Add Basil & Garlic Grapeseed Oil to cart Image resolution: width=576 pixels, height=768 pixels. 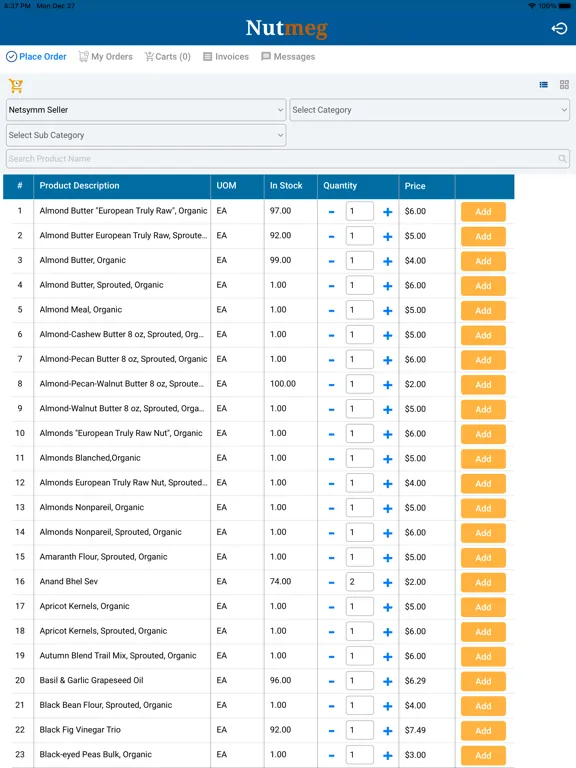click(483, 682)
